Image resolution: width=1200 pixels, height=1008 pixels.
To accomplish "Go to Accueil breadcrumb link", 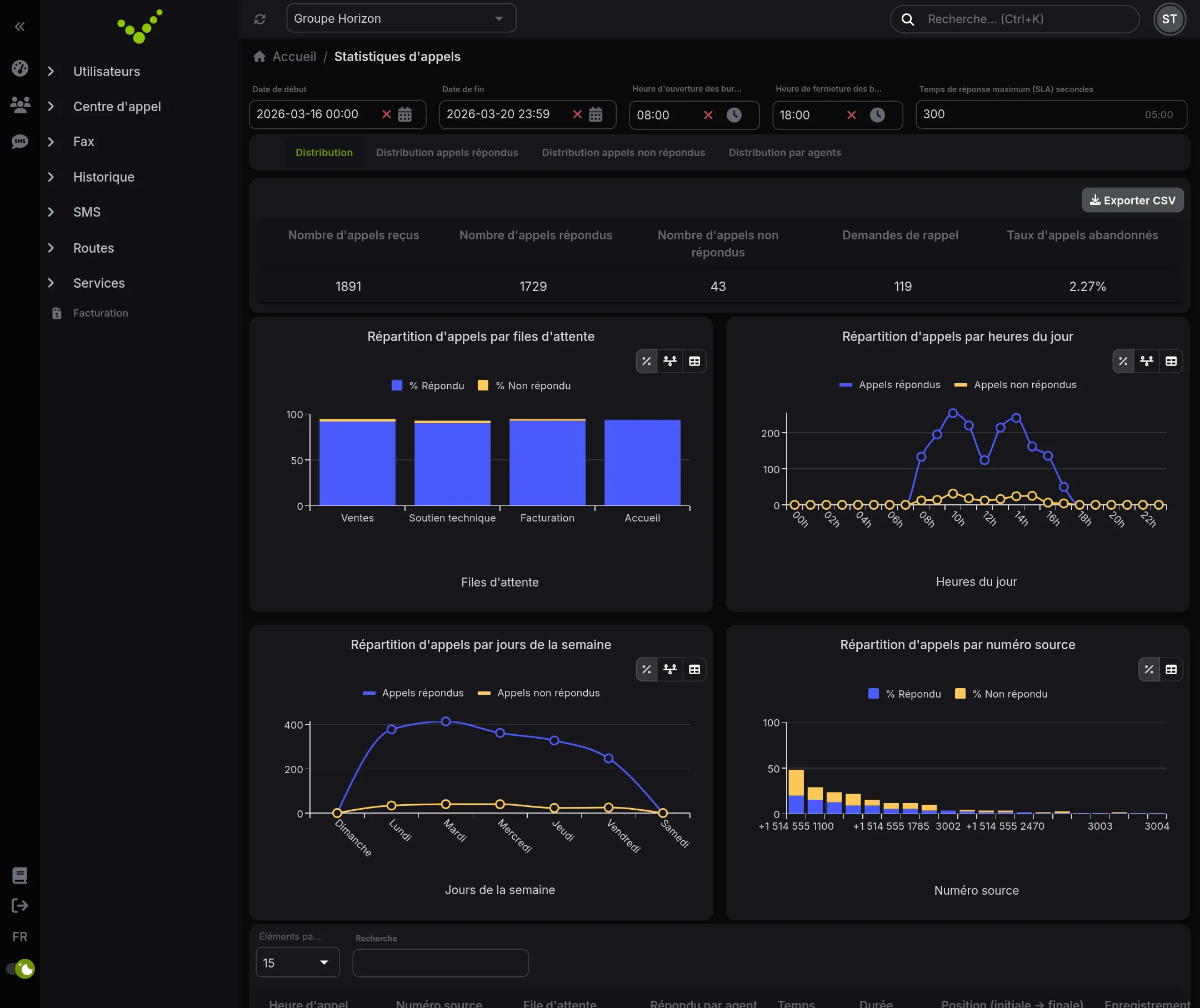I will [294, 57].
